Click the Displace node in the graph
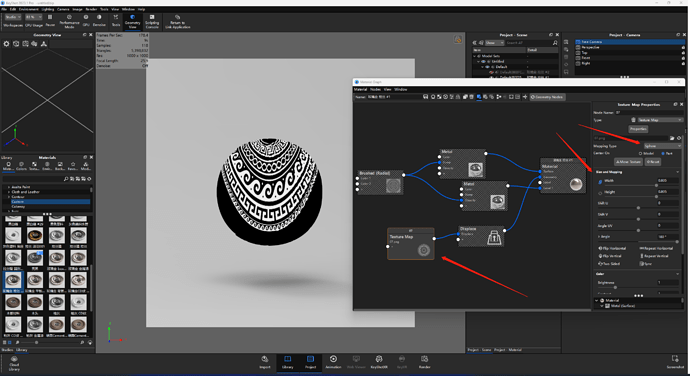 click(481, 236)
